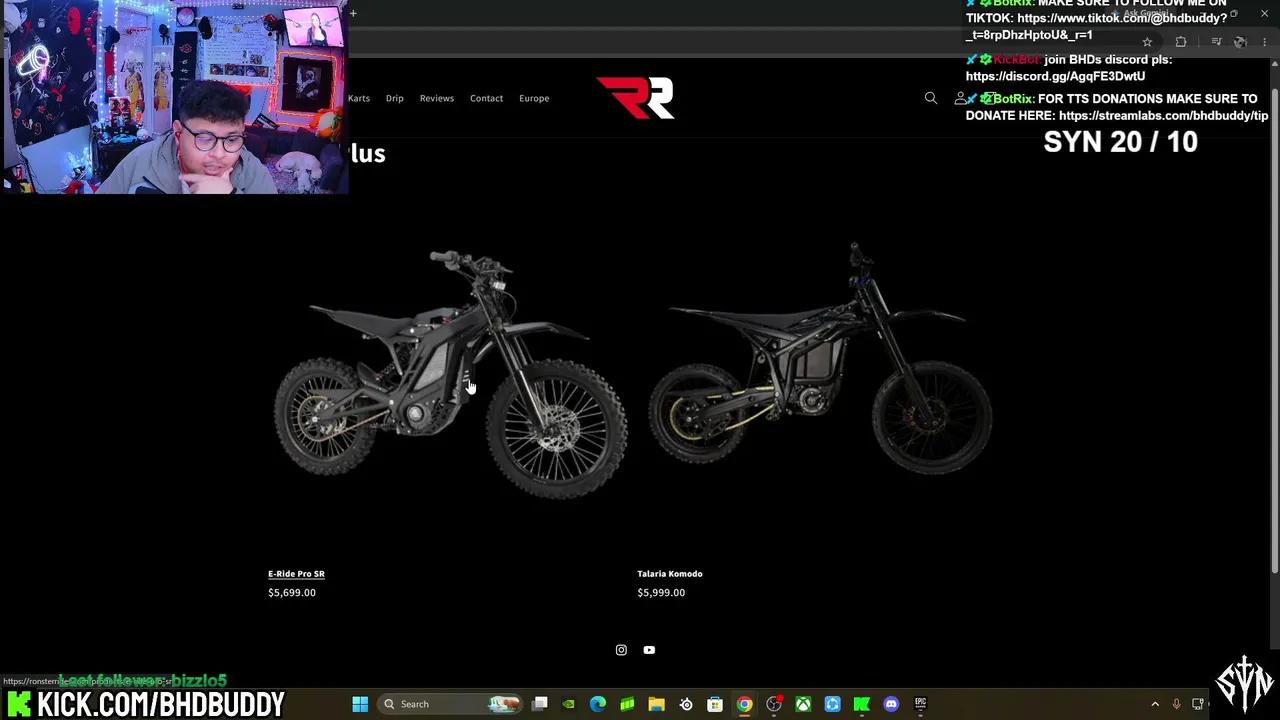Open Chrome media controls icon
This screenshot has width=1280, height=720.
tap(1216, 42)
